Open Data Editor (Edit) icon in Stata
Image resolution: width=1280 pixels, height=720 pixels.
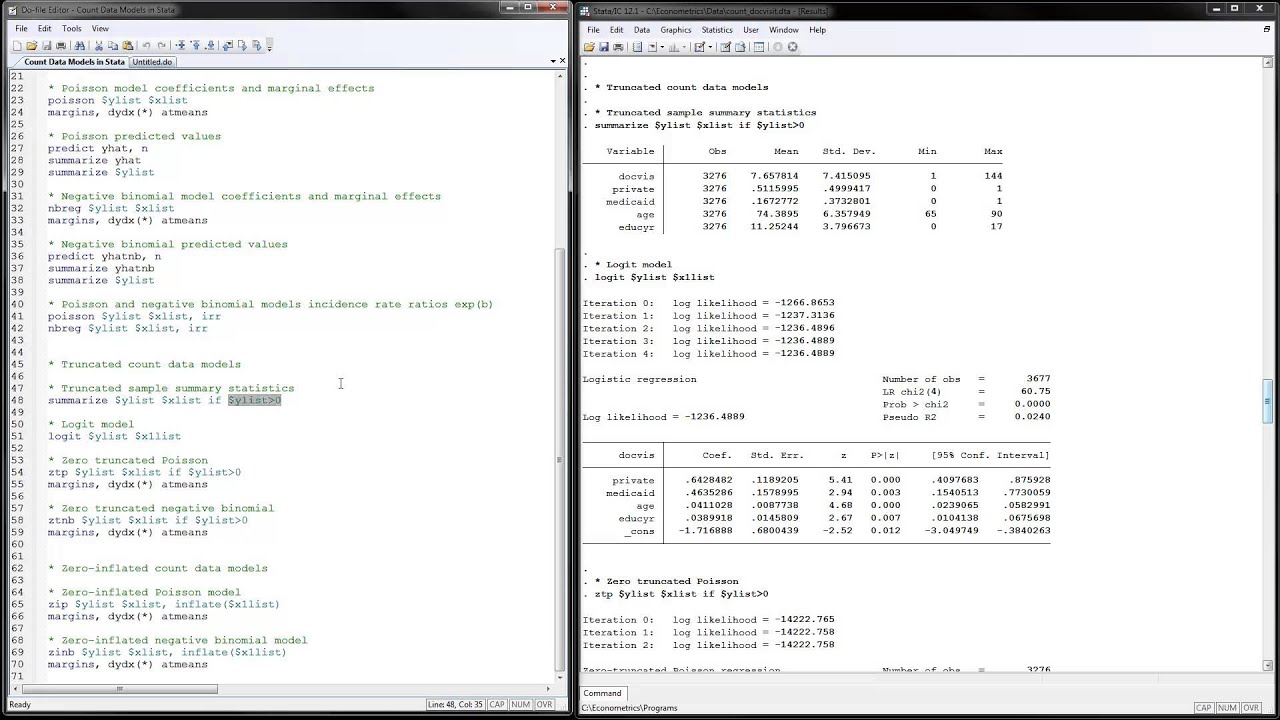coord(725,47)
